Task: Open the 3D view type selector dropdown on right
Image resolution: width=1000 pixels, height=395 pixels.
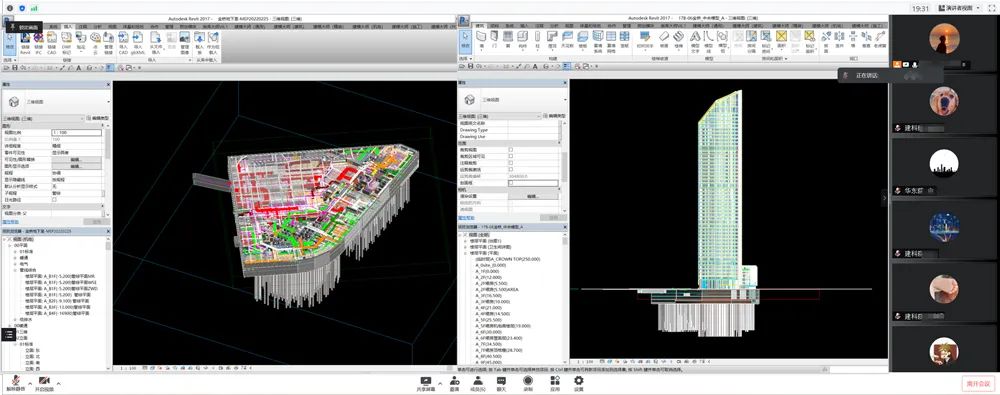Action: [512, 100]
